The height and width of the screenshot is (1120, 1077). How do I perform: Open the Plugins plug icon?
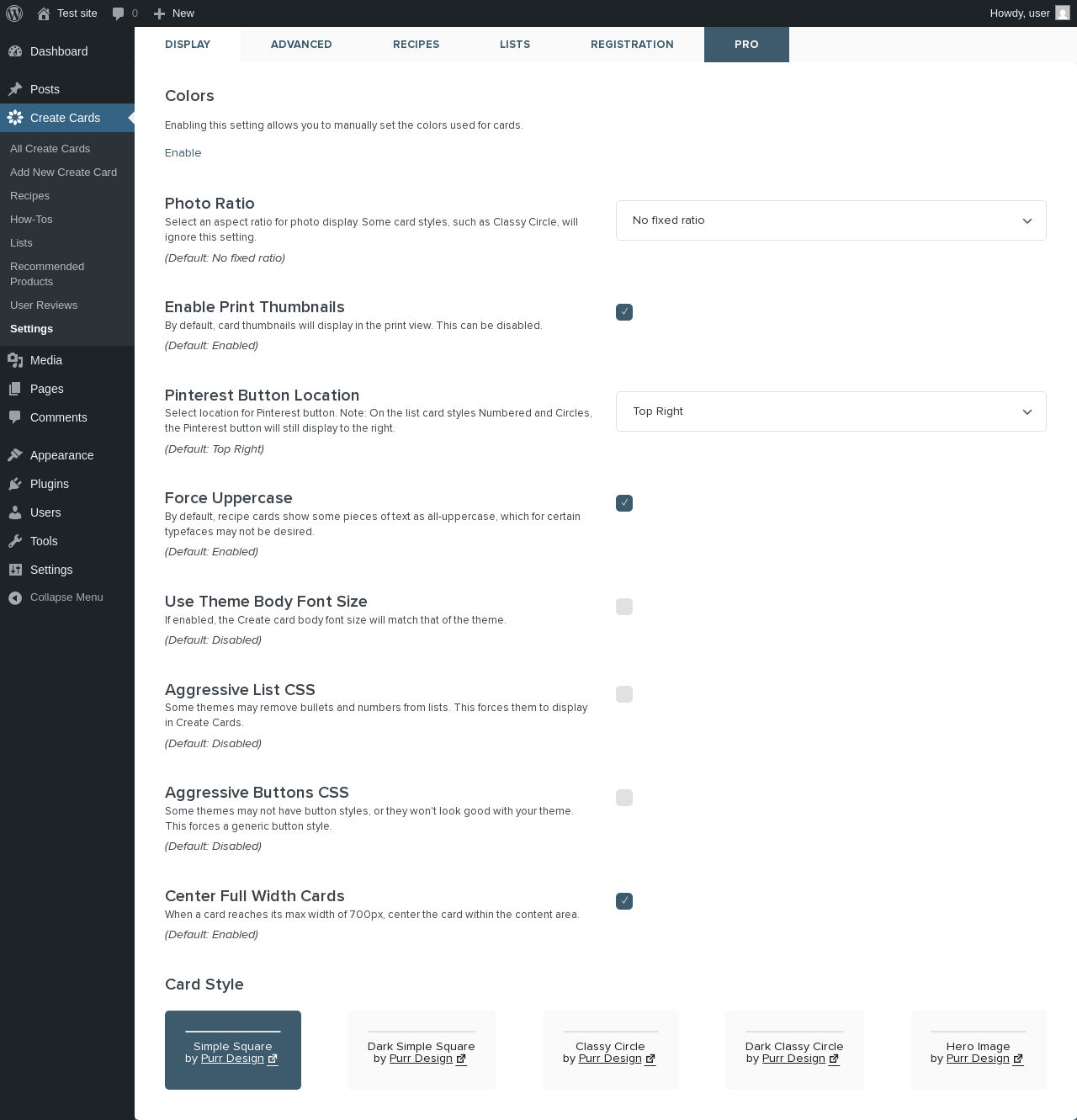(x=15, y=484)
